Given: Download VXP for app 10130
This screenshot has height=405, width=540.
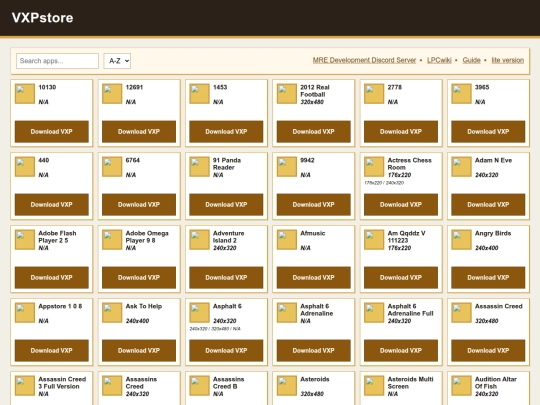Looking at the screenshot, I should [x=52, y=132].
